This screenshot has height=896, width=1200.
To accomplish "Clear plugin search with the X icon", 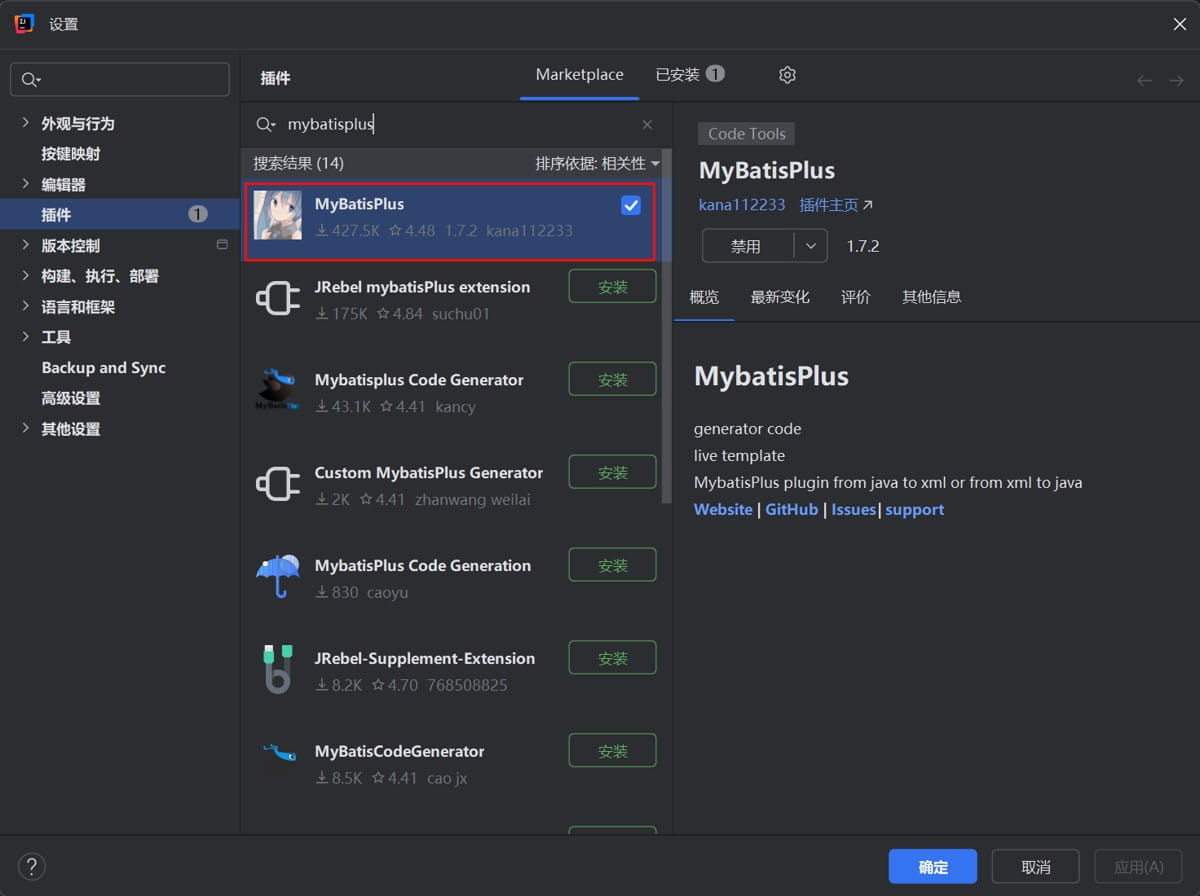I will point(647,124).
